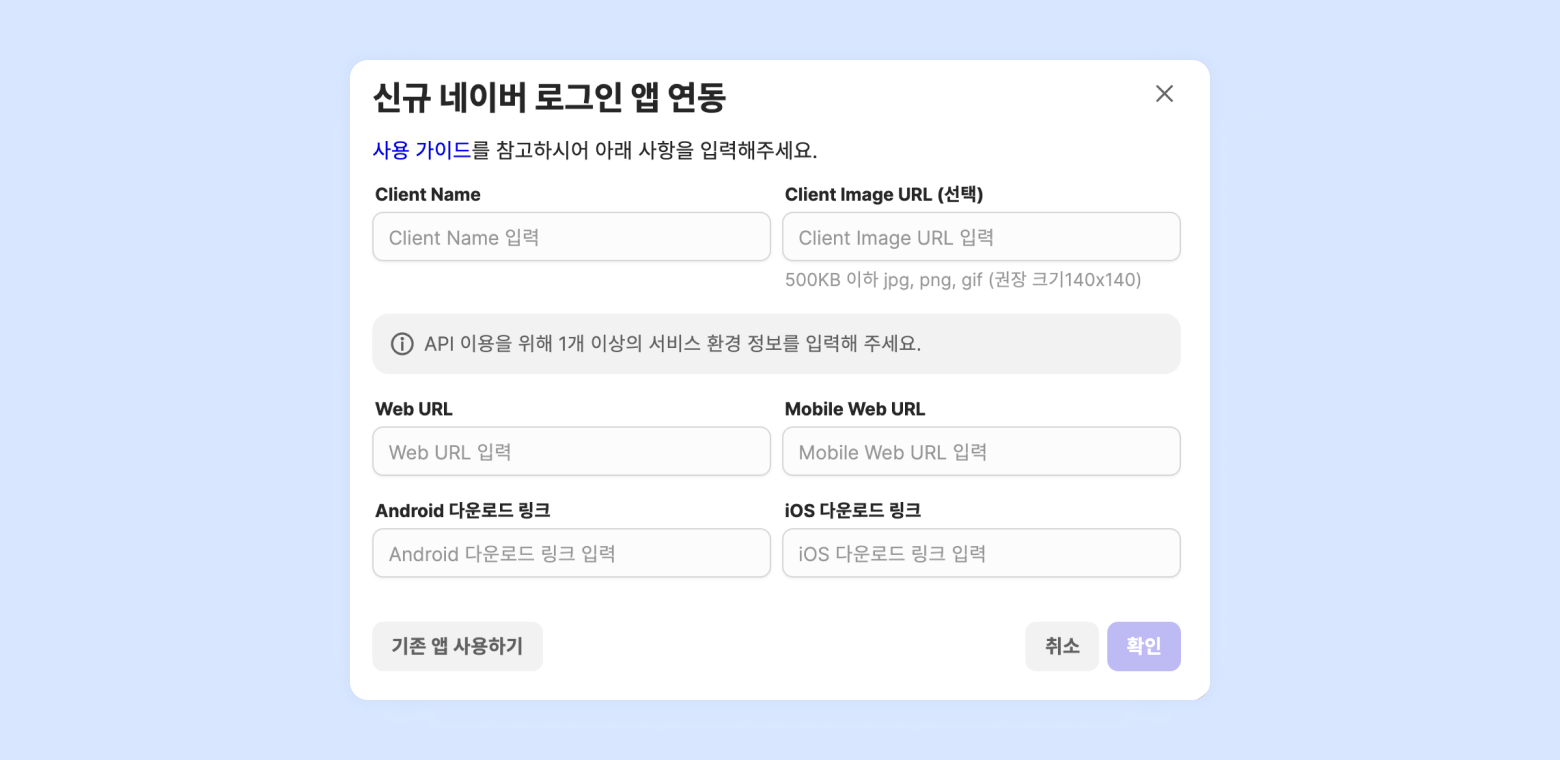Click the Android 다운로드 링크 label
Screen dimensions: 1560x760
point(463,511)
